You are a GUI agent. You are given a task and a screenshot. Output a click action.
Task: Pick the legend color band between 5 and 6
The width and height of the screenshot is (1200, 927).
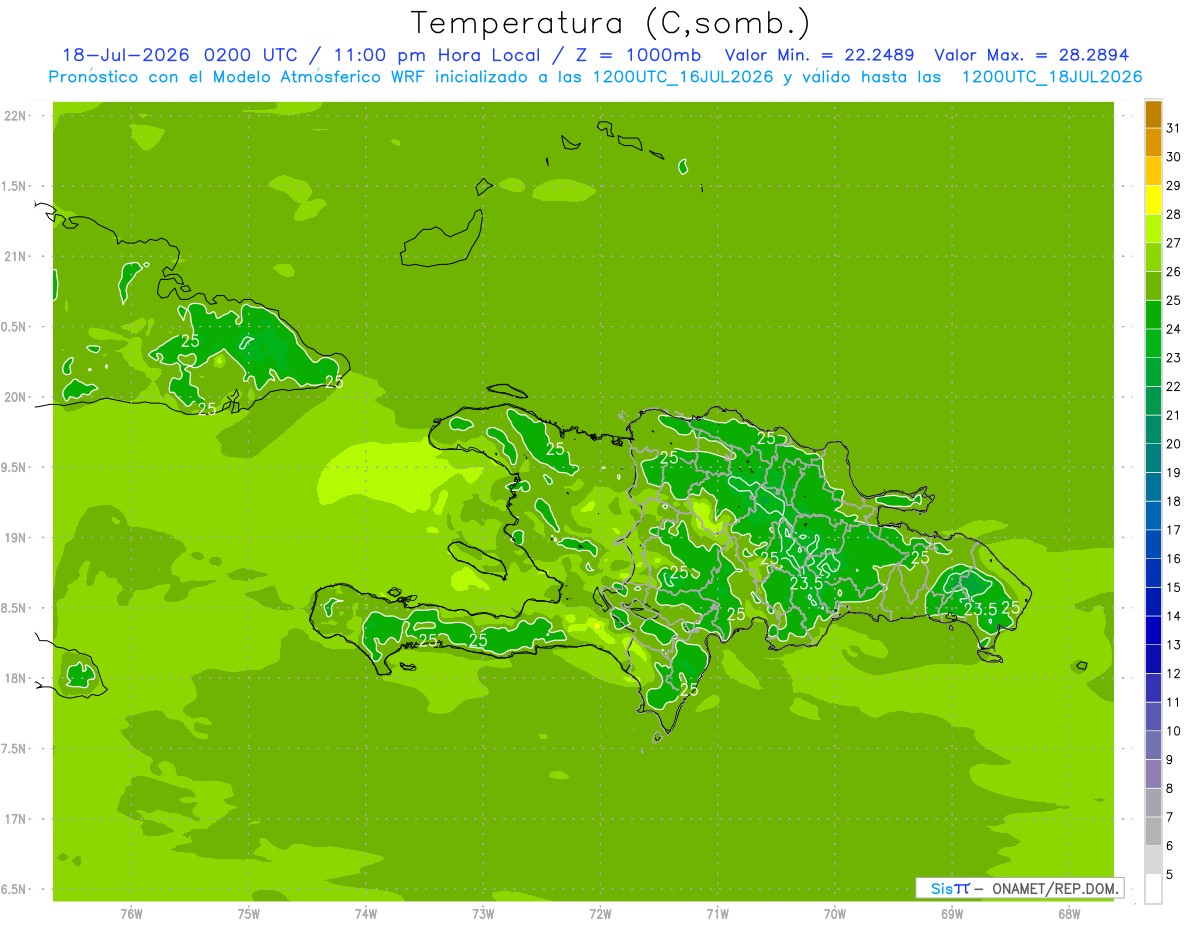click(1153, 860)
